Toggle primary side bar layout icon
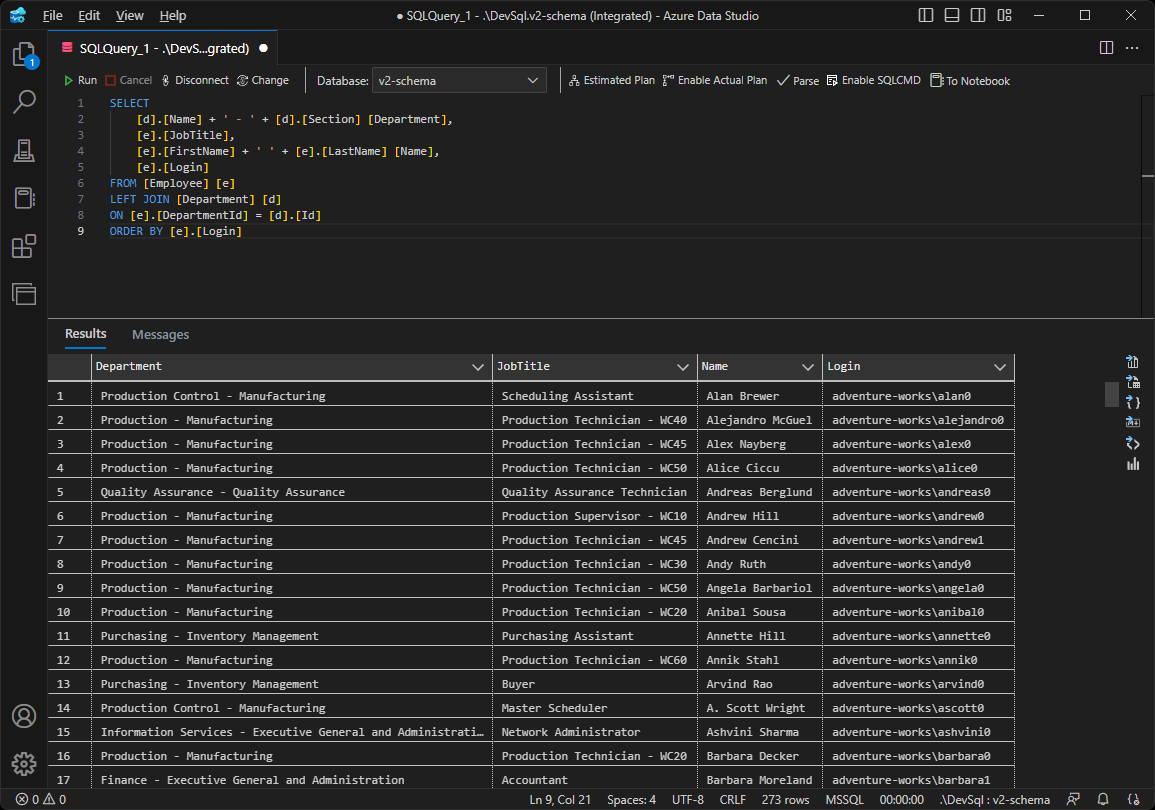Screen dimensions: 1155x810 pyautogui.click(x=926, y=15)
